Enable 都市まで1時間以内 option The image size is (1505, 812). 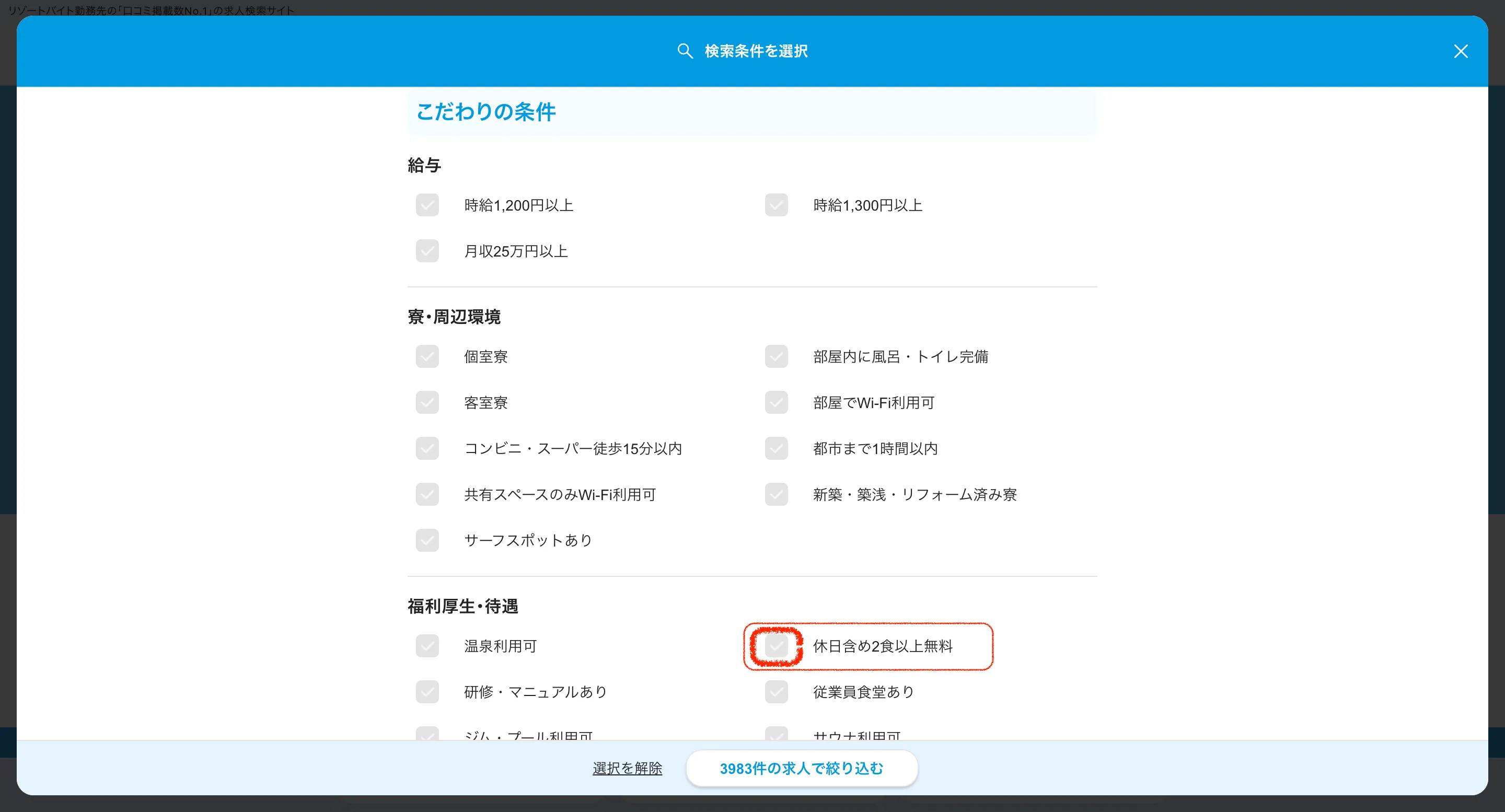tap(776, 448)
